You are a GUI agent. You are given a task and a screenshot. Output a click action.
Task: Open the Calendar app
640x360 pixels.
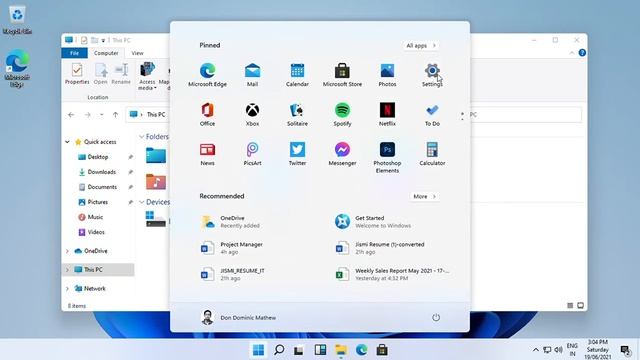click(x=297, y=75)
